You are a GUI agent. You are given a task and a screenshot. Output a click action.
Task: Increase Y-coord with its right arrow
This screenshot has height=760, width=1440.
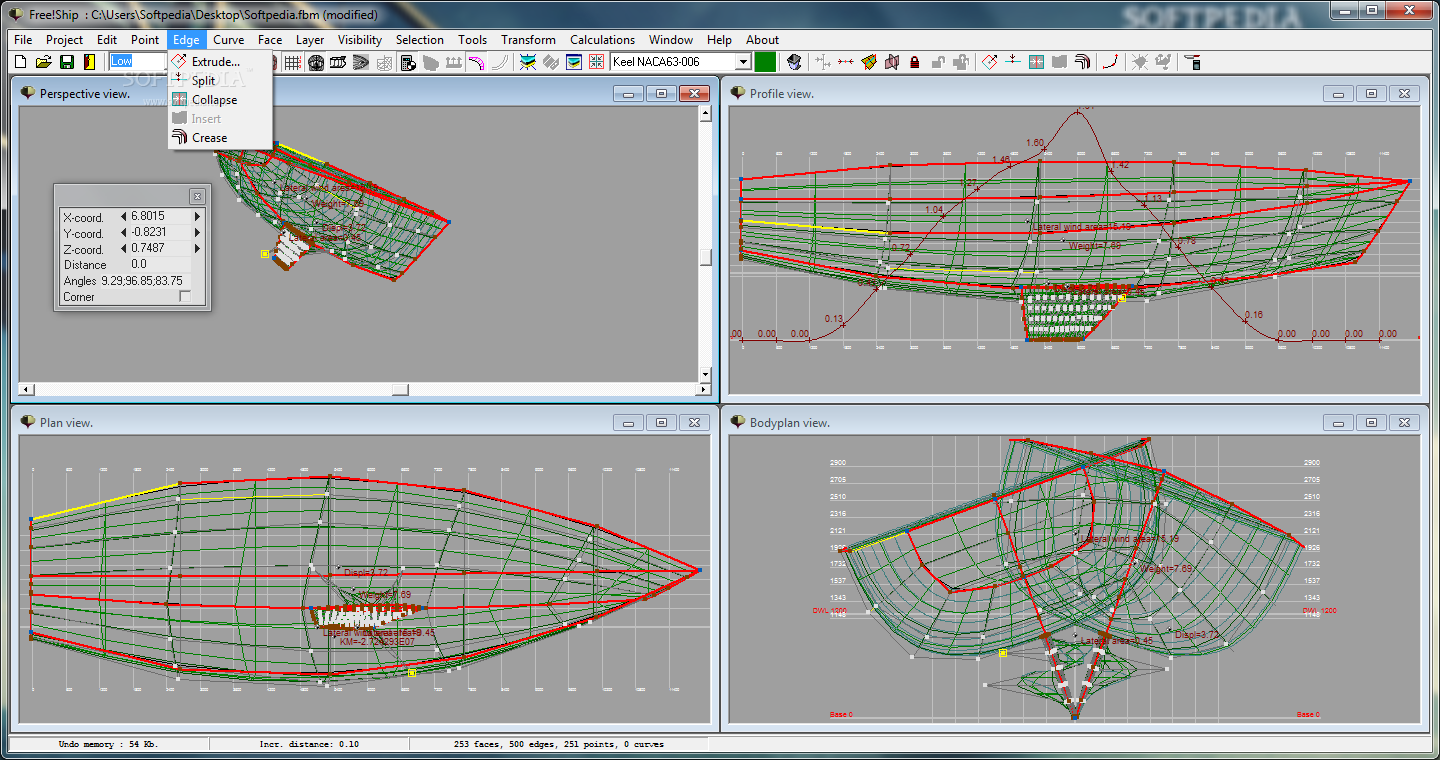point(197,232)
